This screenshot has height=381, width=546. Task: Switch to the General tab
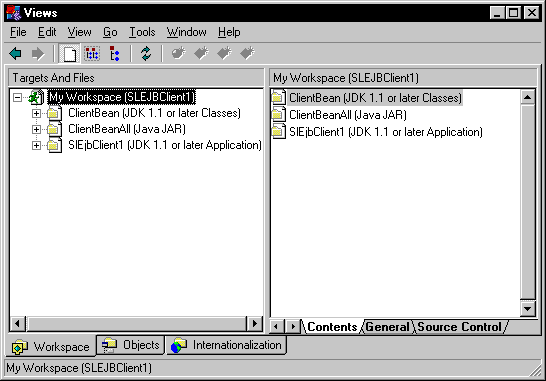[387, 327]
